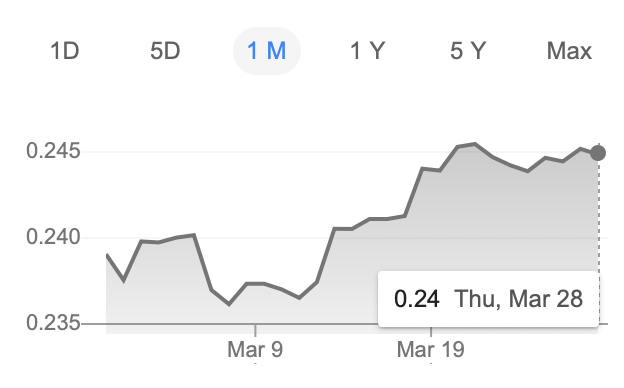Click the highlighted 1 M tab
This screenshot has height=388, width=624.
(267, 51)
